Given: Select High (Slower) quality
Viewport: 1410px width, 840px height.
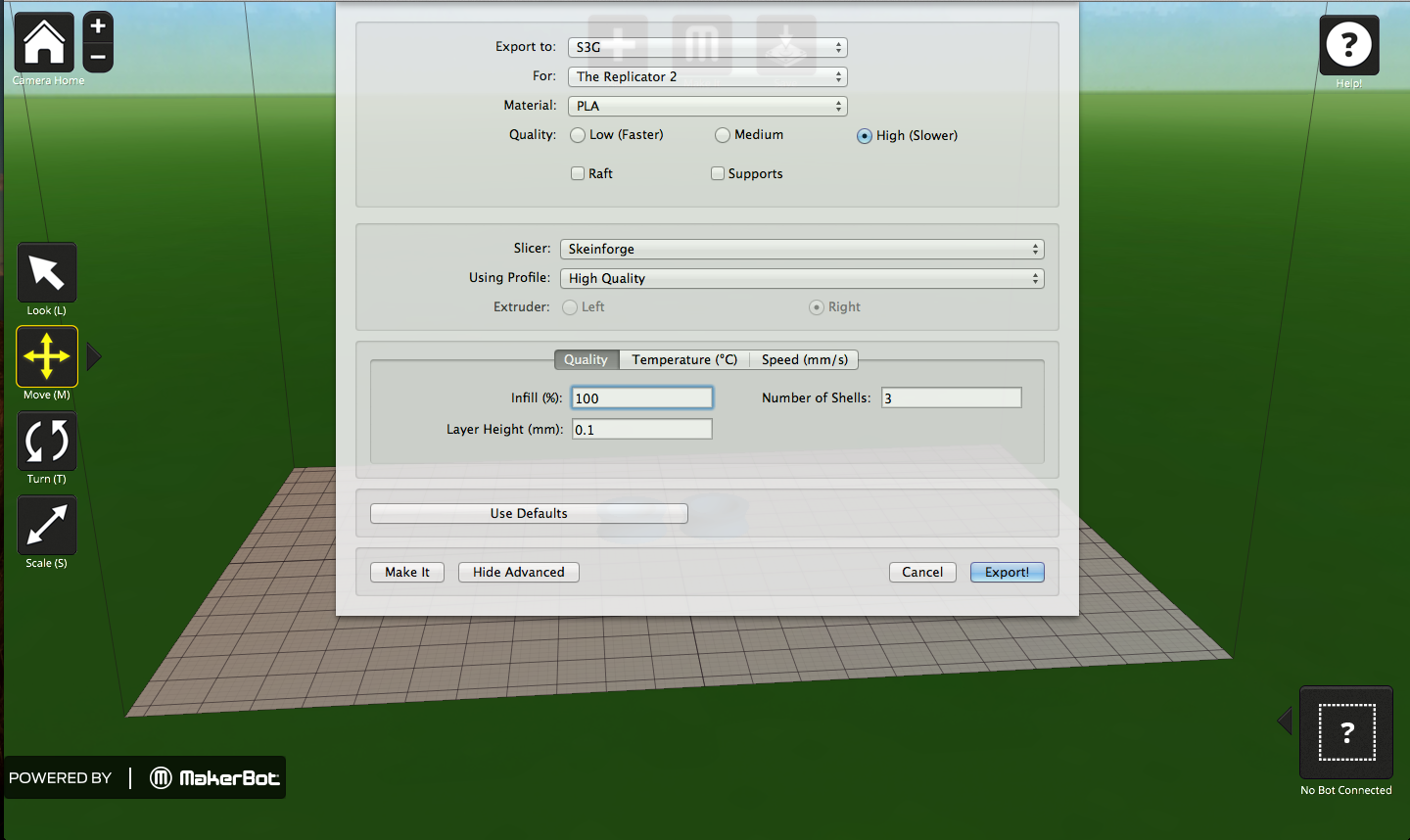Looking at the screenshot, I should tap(865, 136).
